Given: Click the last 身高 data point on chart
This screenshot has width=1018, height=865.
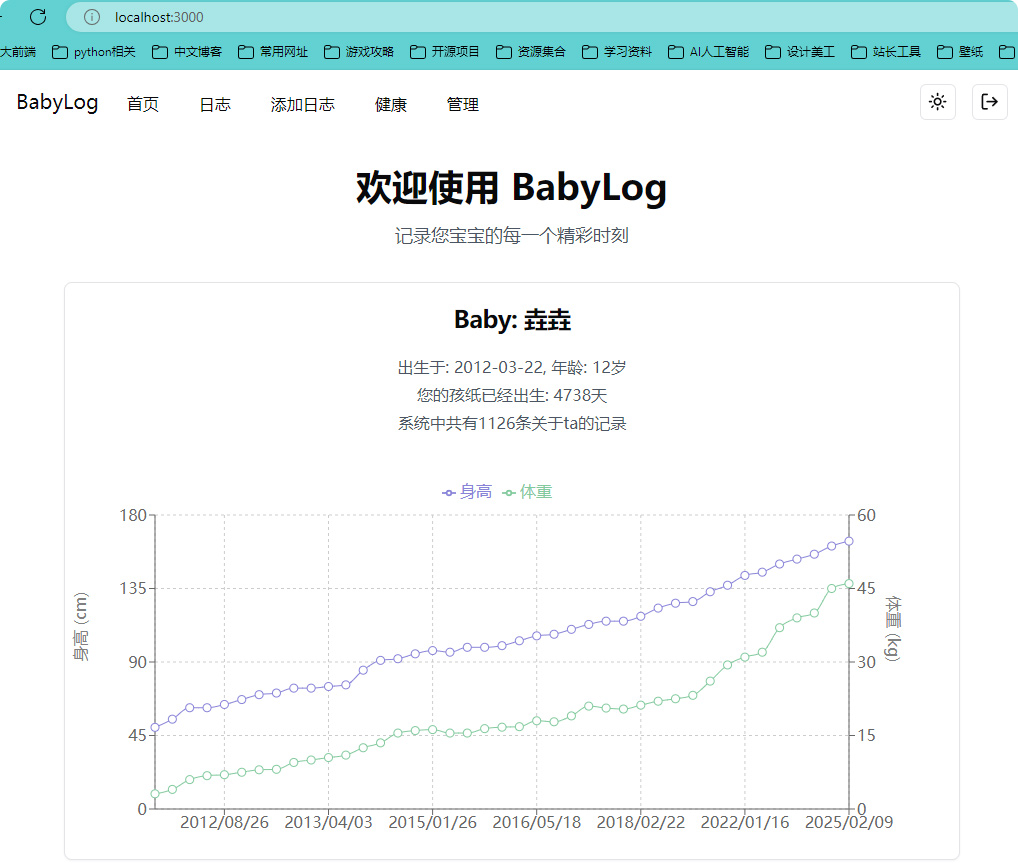Looking at the screenshot, I should (849, 541).
